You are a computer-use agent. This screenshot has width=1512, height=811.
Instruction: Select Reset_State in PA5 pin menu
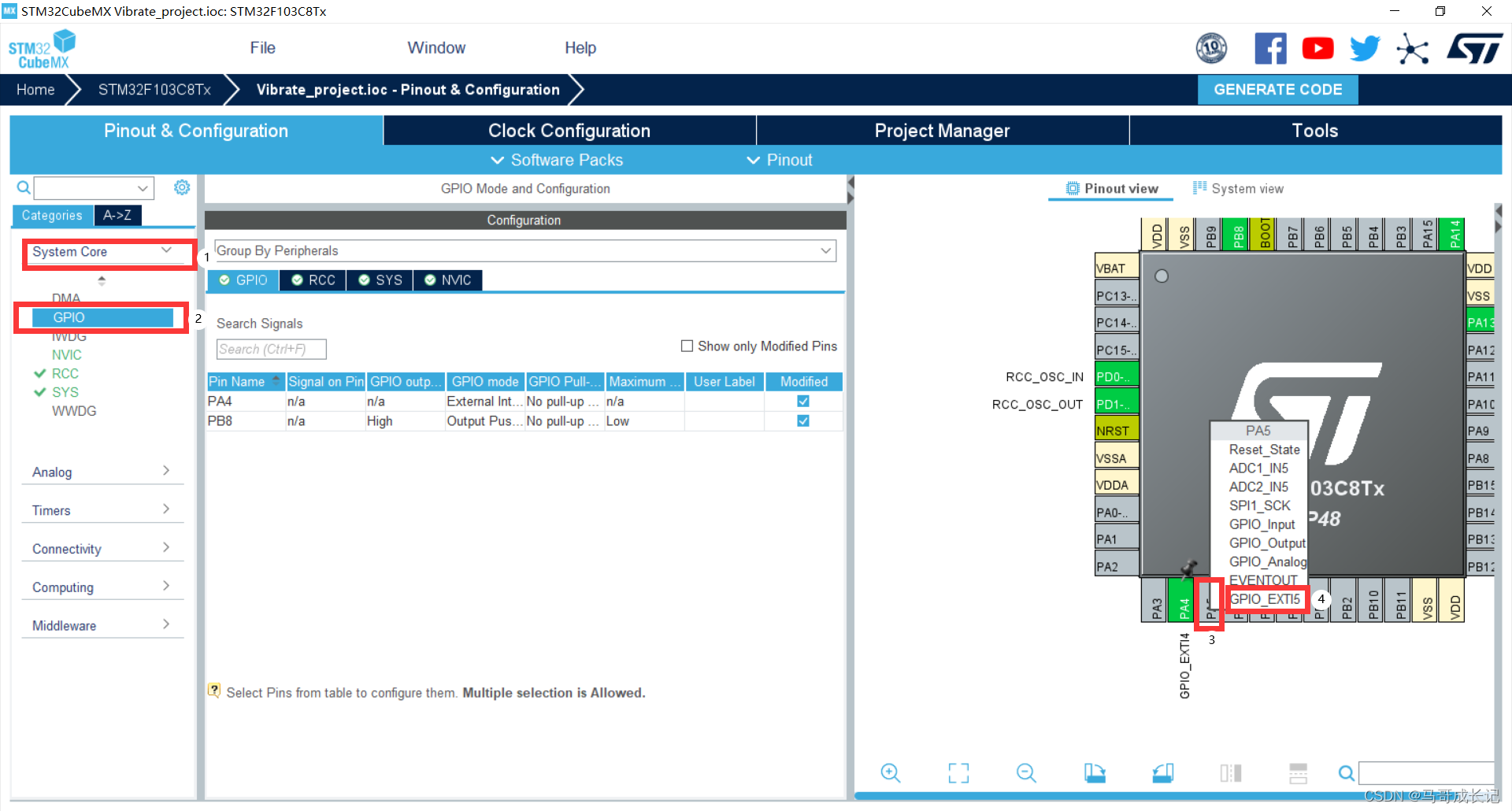(x=1264, y=450)
